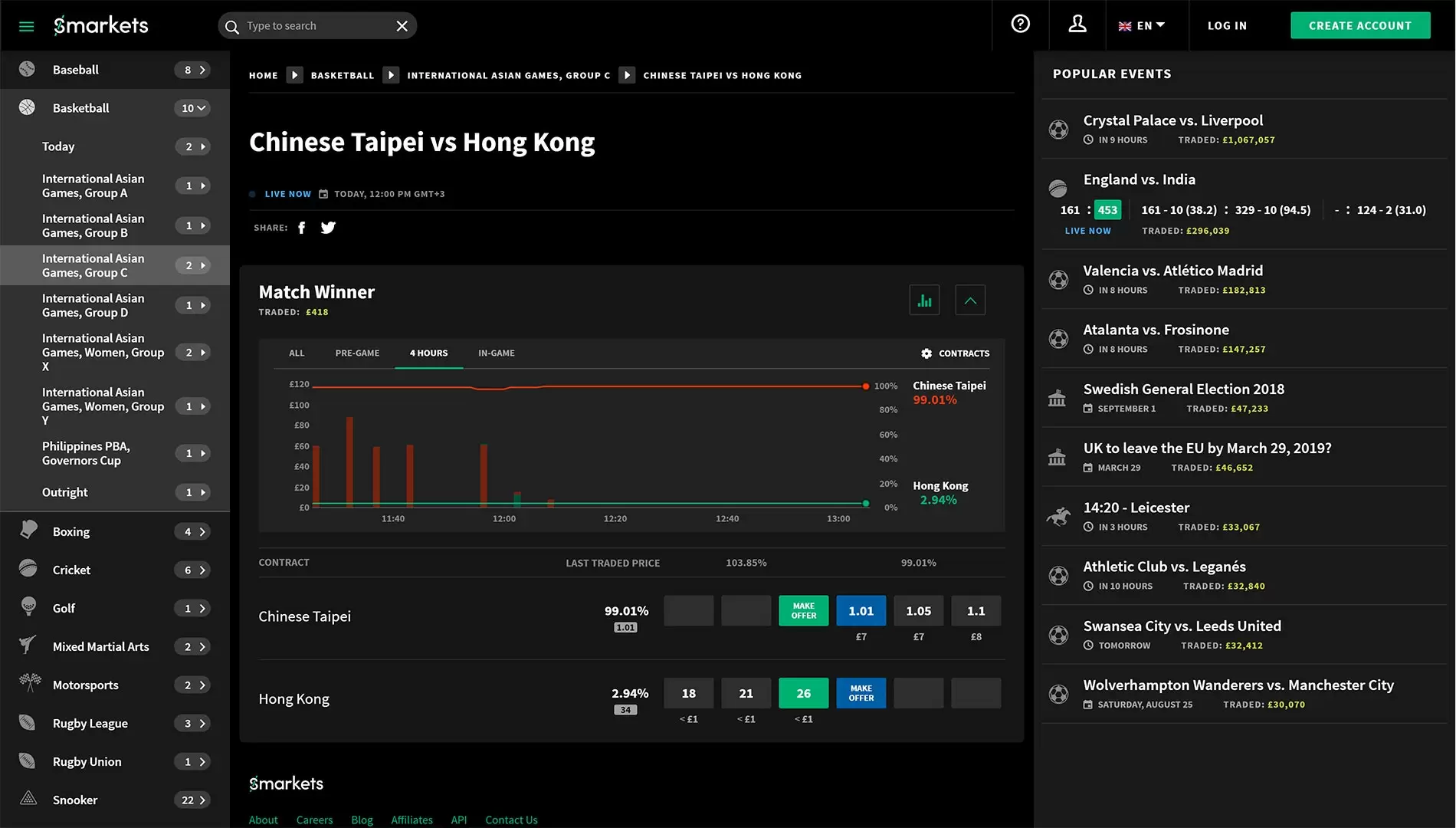Click the UK to leave EU politics icon
This screenshot has height=828, width=1456.
(x=1057, y=457)
